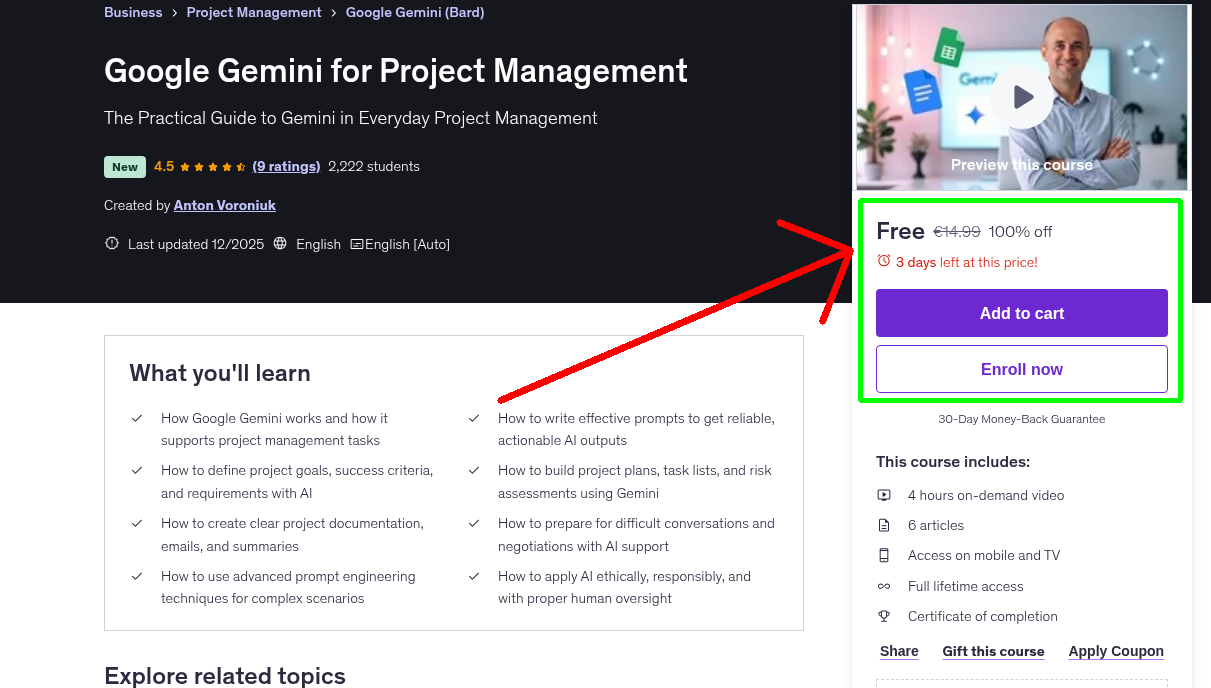
Task: Open the Project Management category
Action: (253, 12)
